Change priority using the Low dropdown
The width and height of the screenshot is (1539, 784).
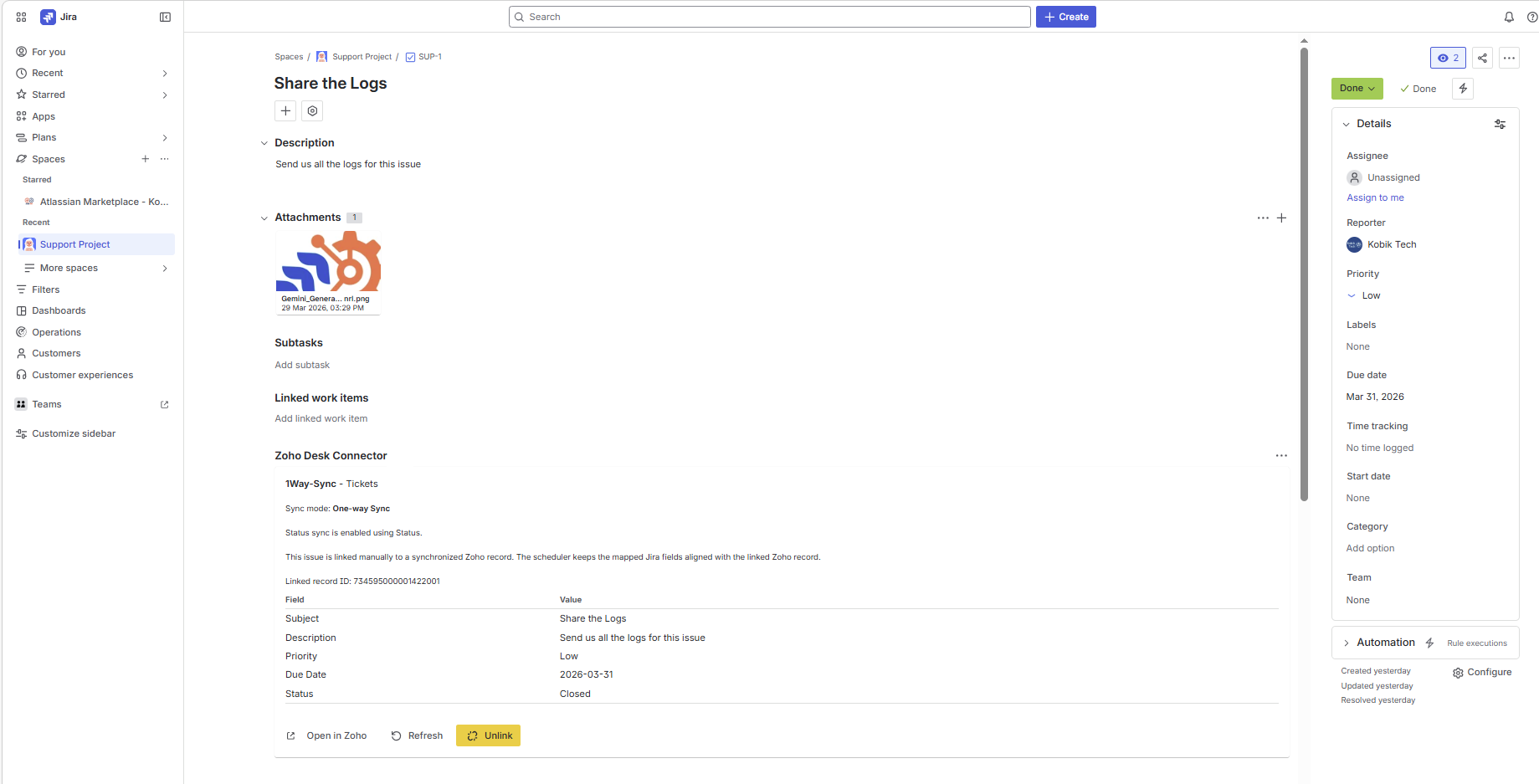tap(1364, 295)
